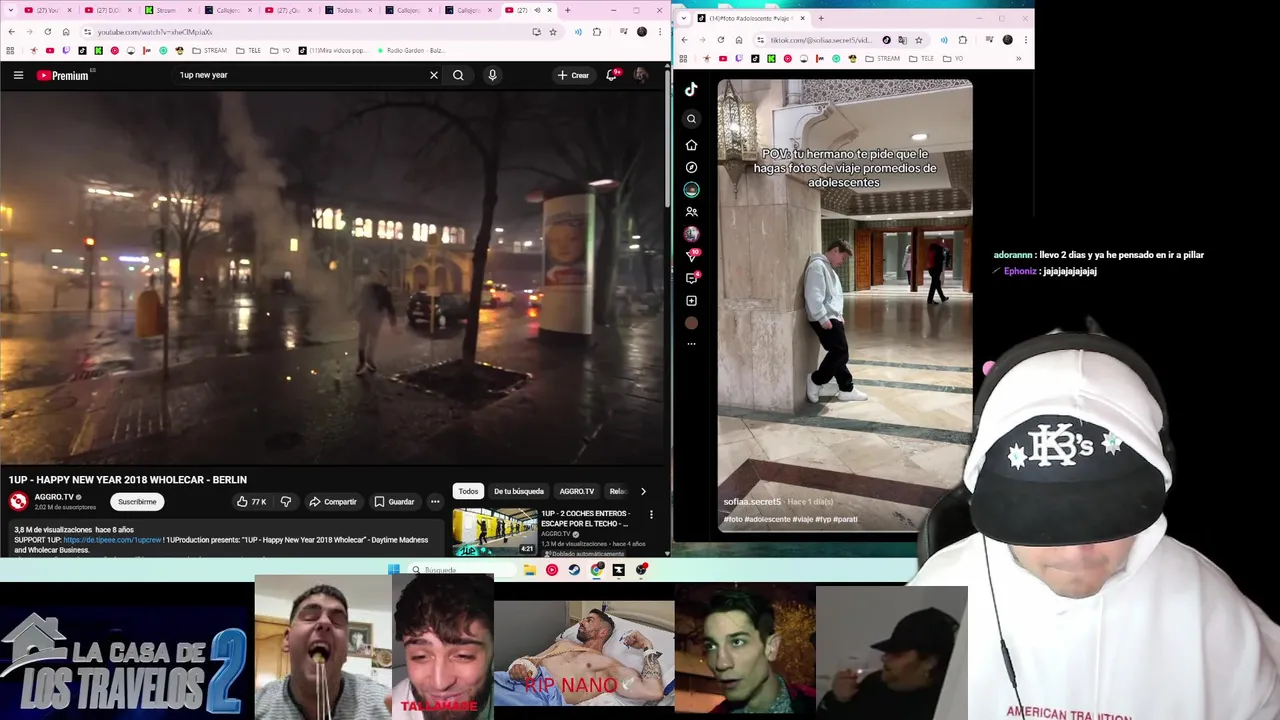Open options for the 2 Coches Enteros video

point(651,515)
